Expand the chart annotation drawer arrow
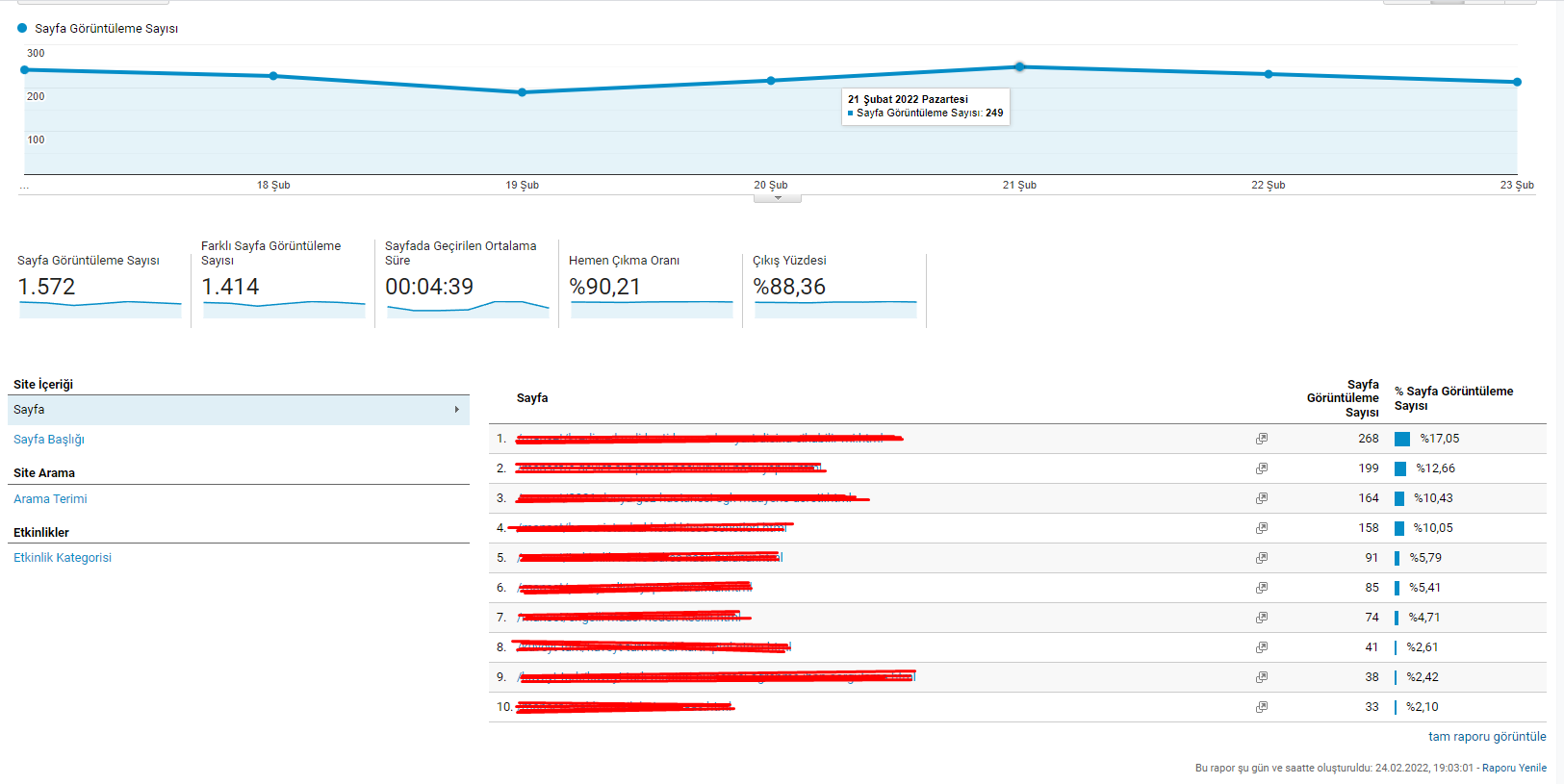1564x784 pixels. 778,198
